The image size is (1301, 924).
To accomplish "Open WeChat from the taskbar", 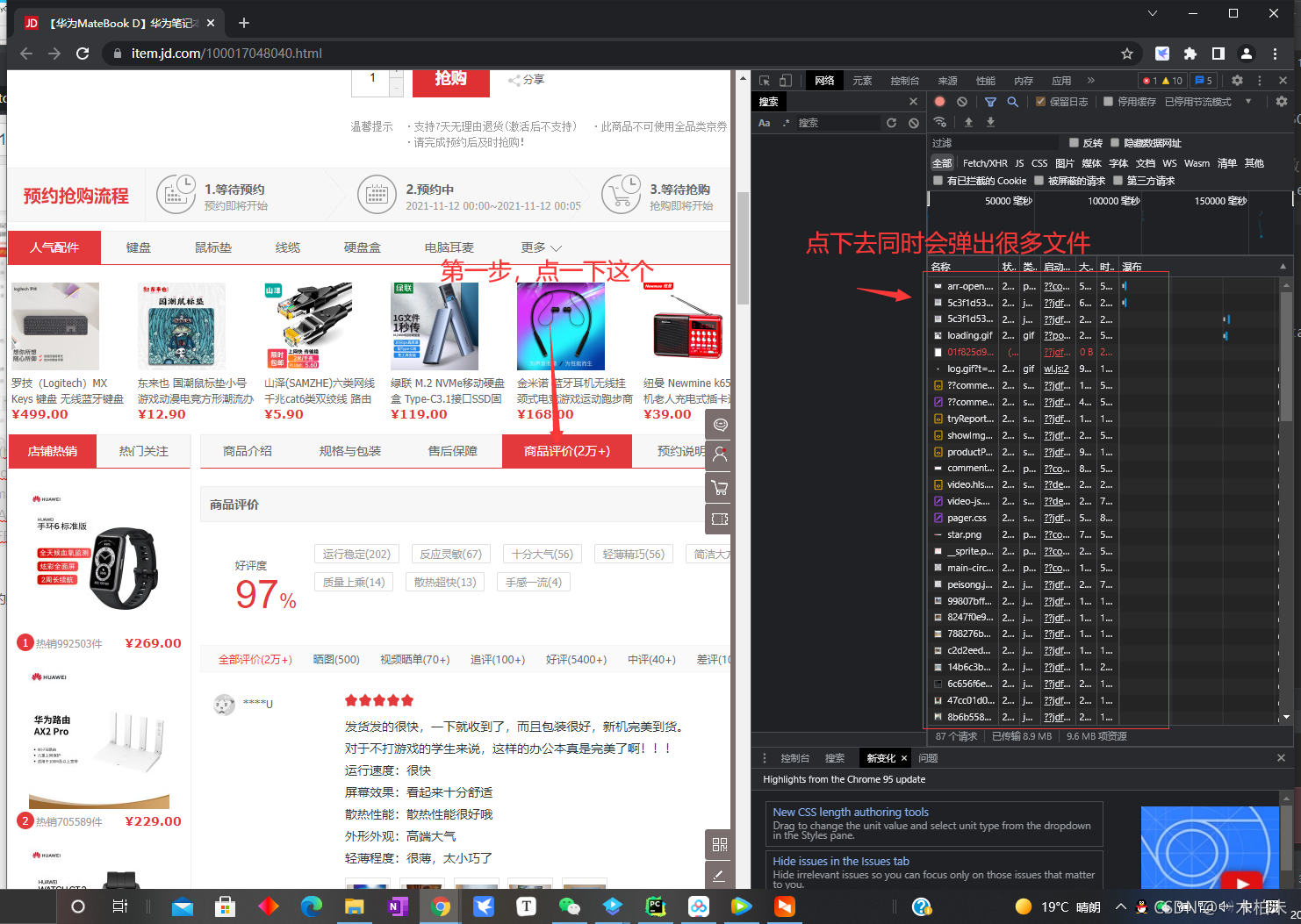I will pos(570,906).
